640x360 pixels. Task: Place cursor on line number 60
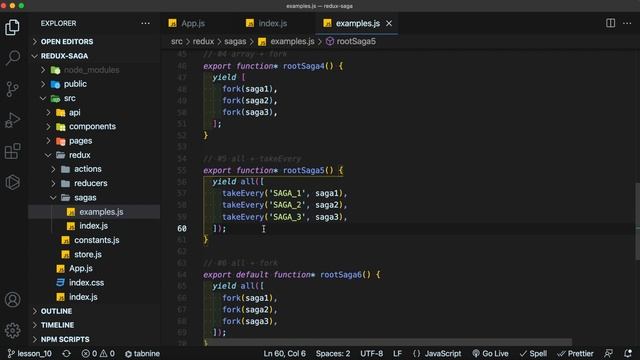(182, 229)
